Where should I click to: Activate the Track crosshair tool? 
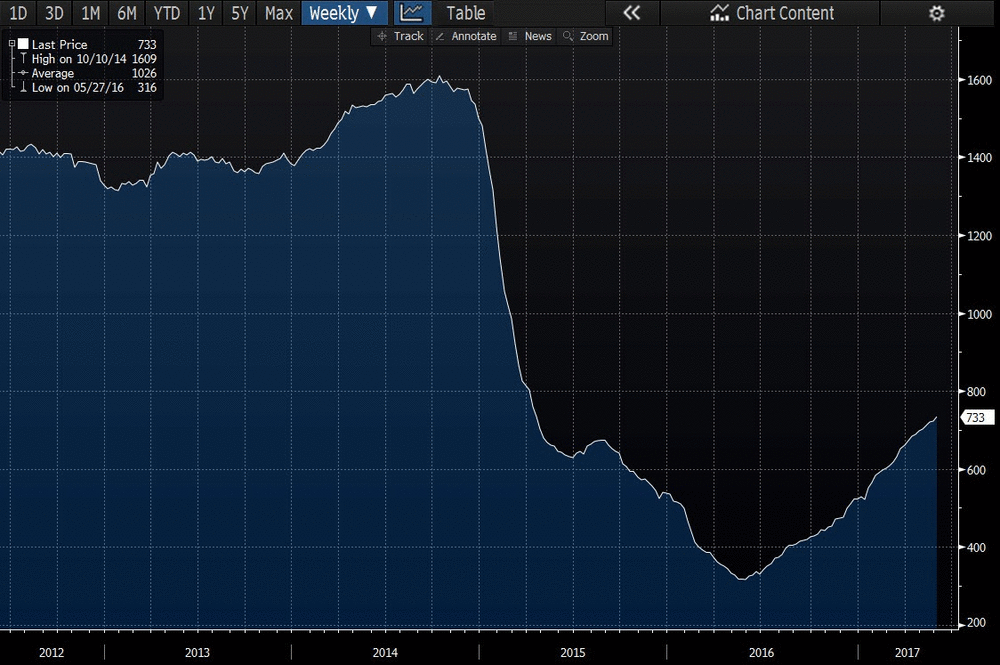[x=401, y=36]
